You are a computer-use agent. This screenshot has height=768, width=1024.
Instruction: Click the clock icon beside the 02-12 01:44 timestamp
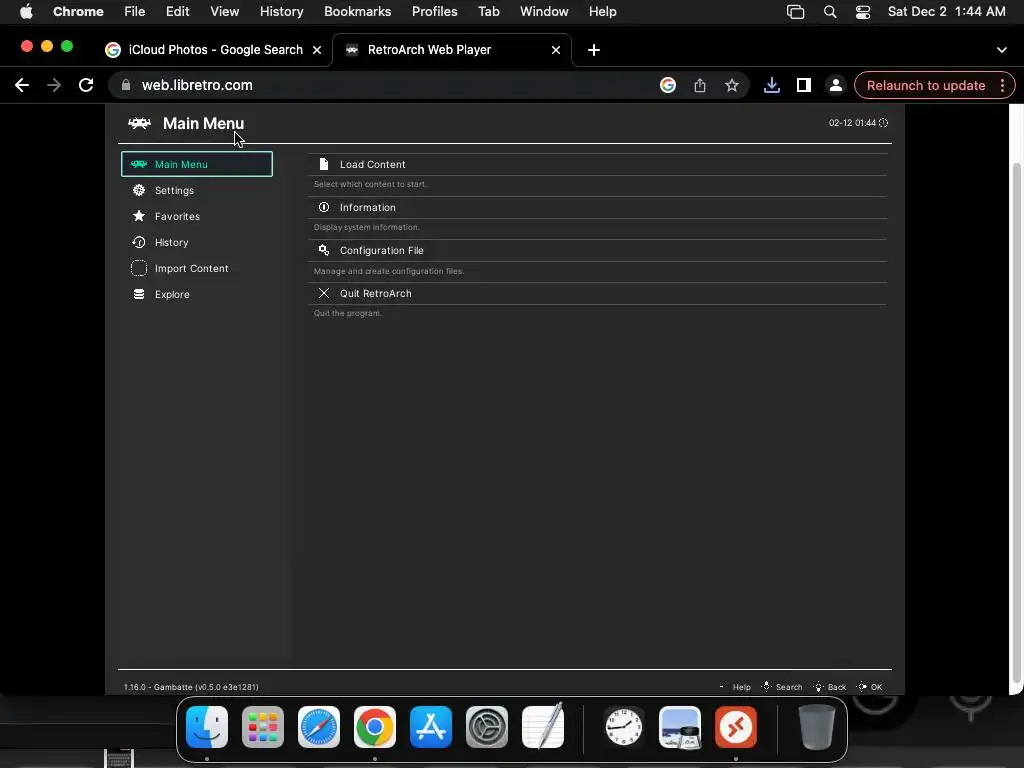point(884,123)
